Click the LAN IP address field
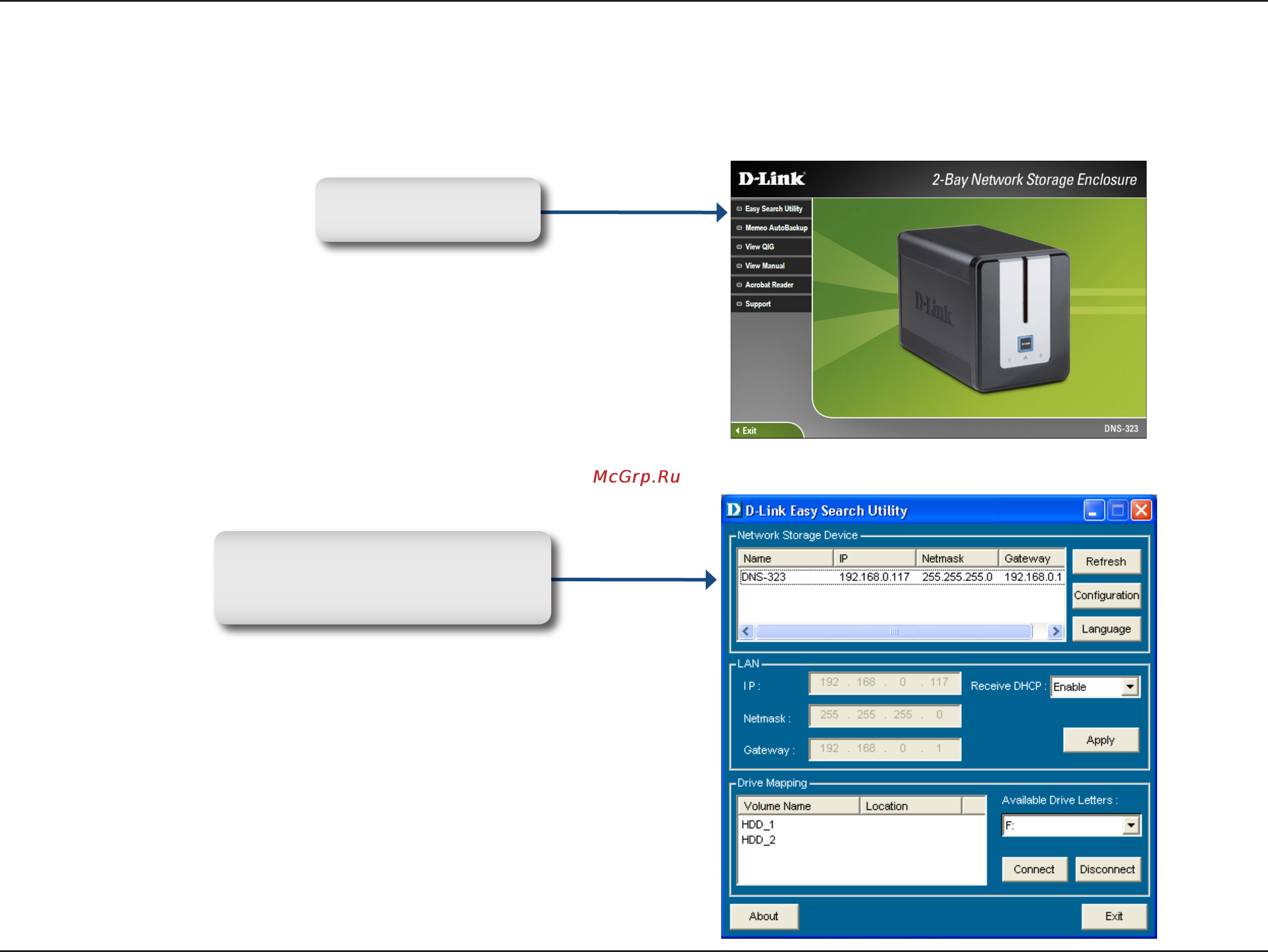This screenshot has width=1268, height=952. tap(885, 683)
